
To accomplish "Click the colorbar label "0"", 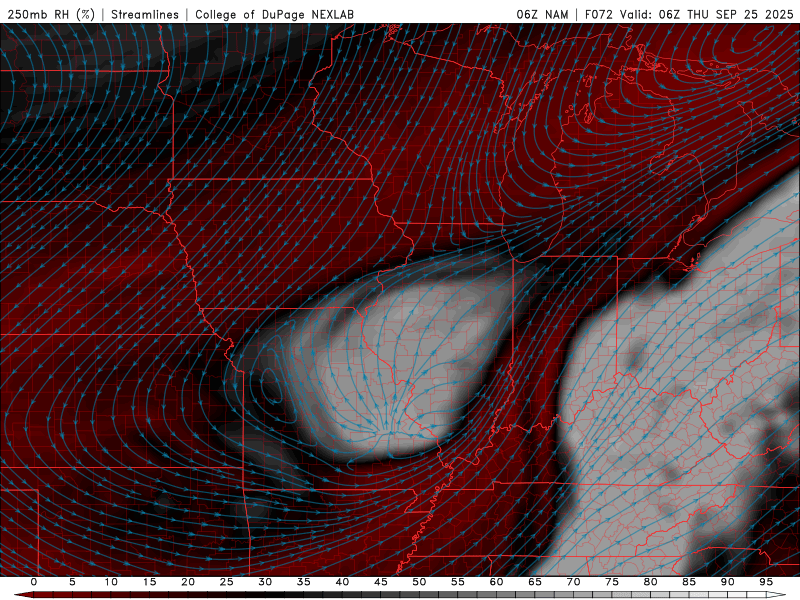I will click(34, 582).
